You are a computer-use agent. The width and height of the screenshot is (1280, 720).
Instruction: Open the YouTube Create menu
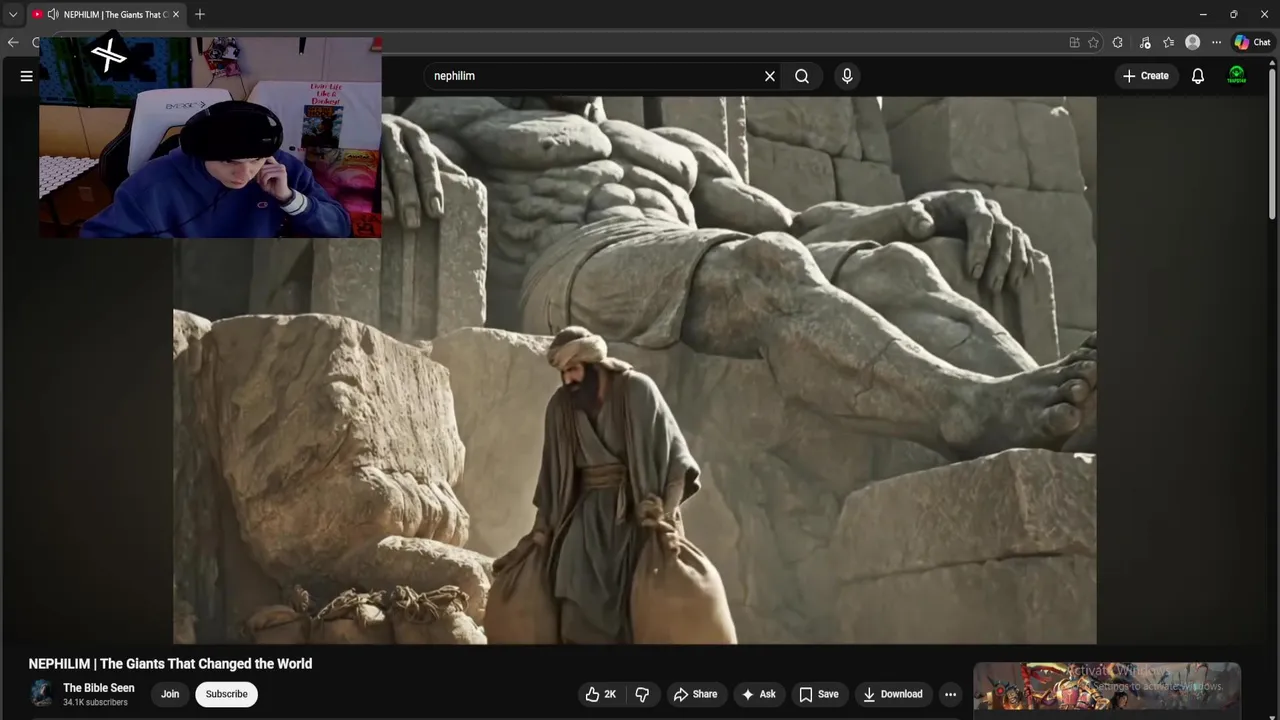1146,76
